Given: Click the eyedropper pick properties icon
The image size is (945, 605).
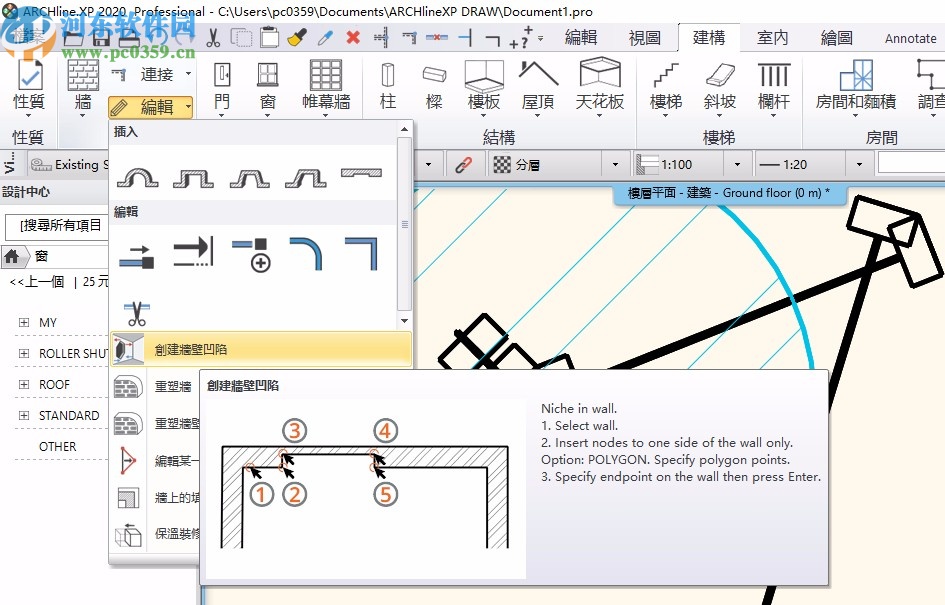Looking at the screenshot, I should point(325,38).
